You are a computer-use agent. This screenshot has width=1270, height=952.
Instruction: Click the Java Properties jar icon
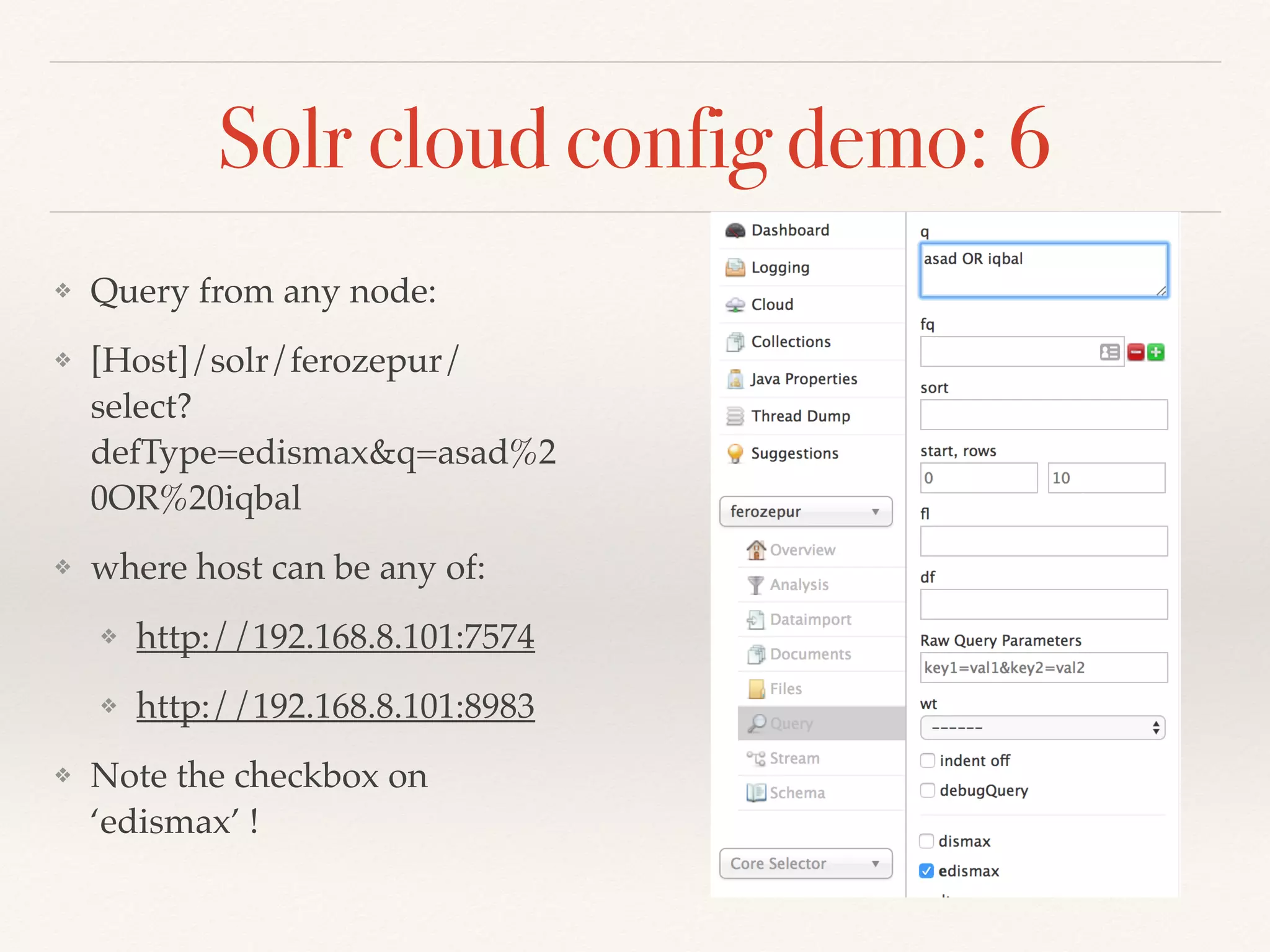tap(735, 379)
